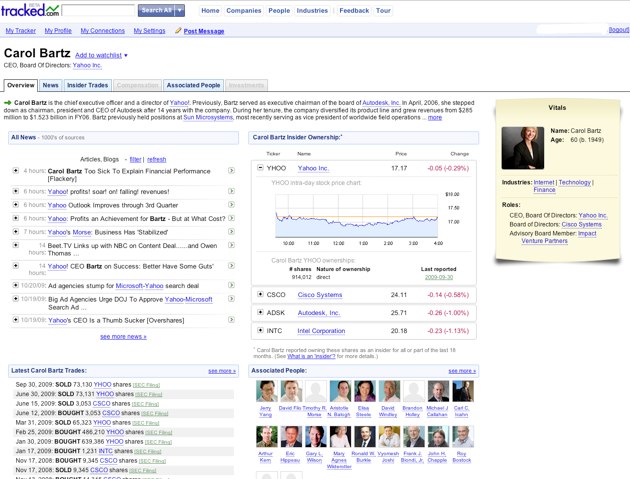Viewport: 630px width, 479px height.
Task: Switch to the Insider Trades tab
Action: click(88, 86)
